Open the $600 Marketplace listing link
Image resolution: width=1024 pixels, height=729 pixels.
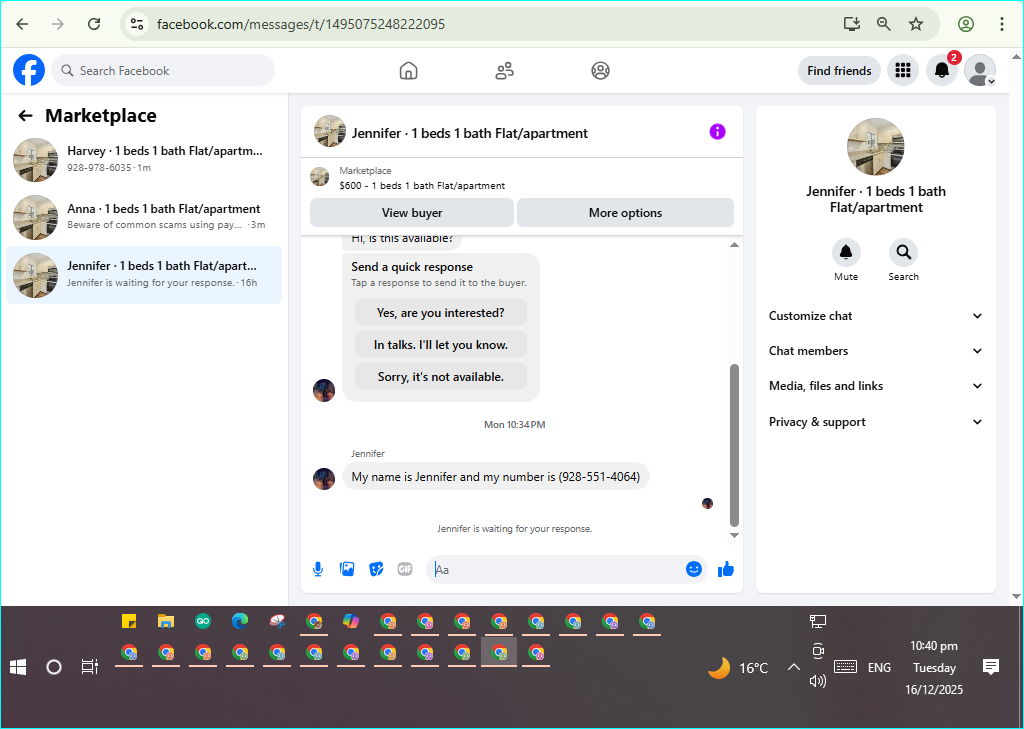click(x=422, y=186)
